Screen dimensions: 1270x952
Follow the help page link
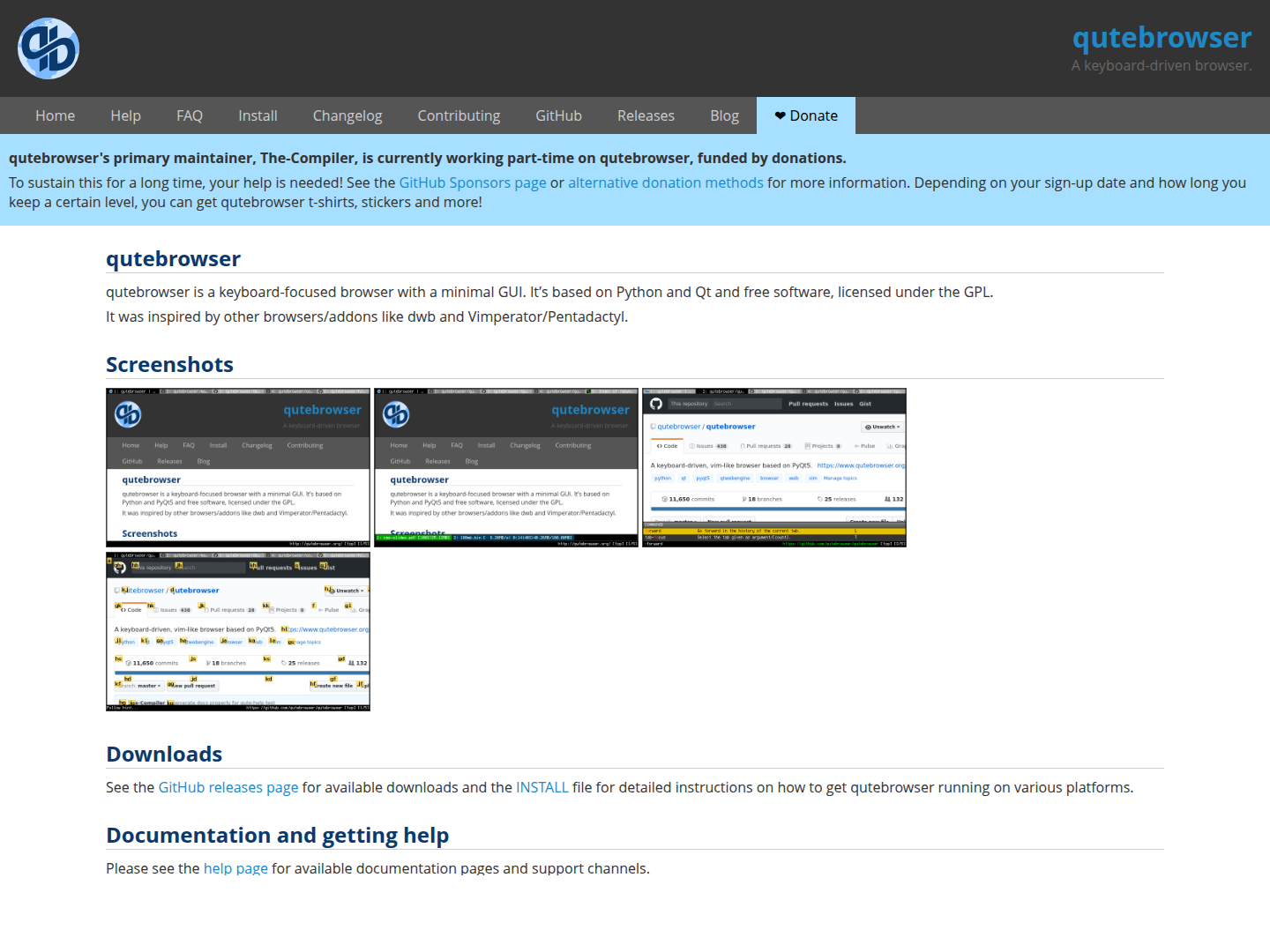tap(235, 868)
